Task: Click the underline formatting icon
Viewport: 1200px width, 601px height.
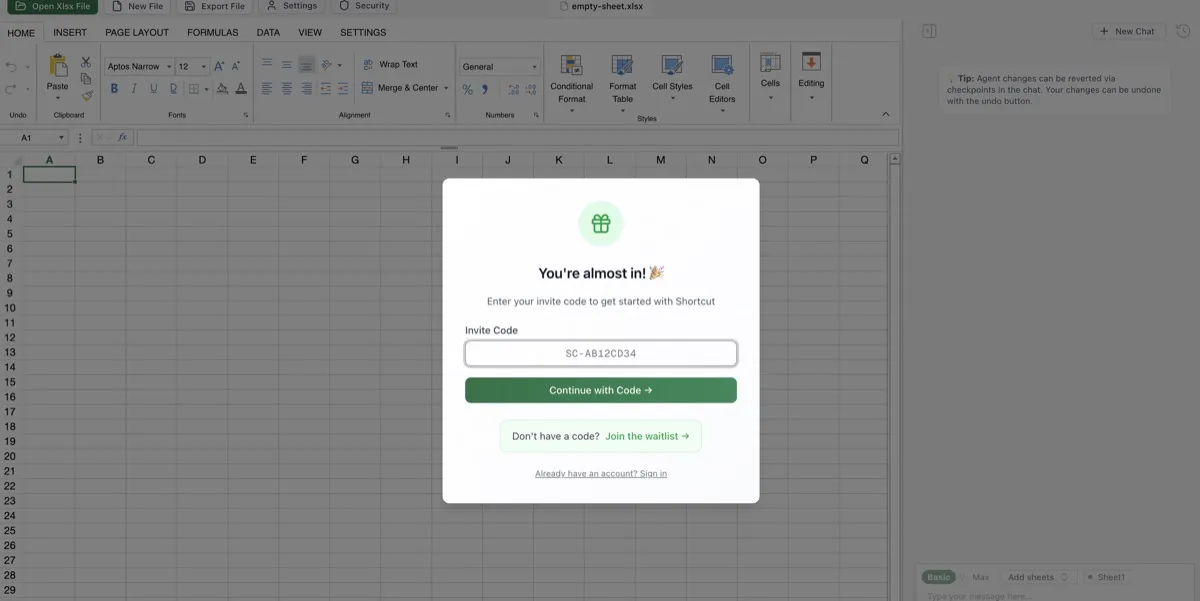Action: point(151,88)
